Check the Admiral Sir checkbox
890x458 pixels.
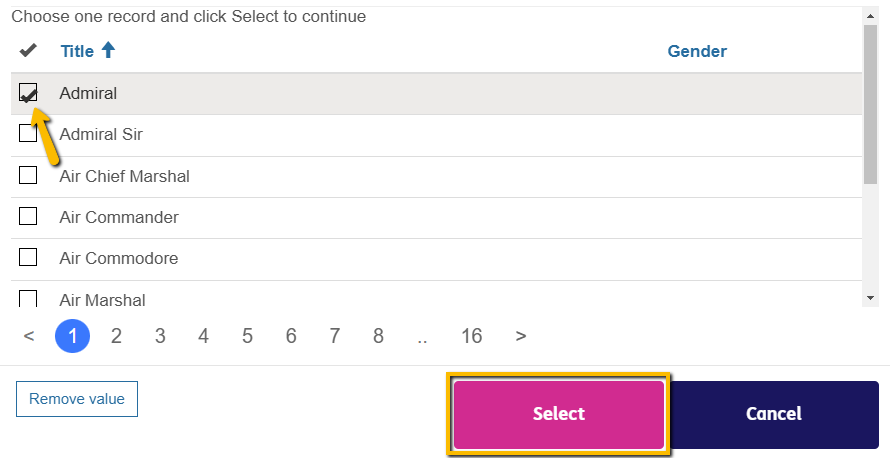[28, 134]
